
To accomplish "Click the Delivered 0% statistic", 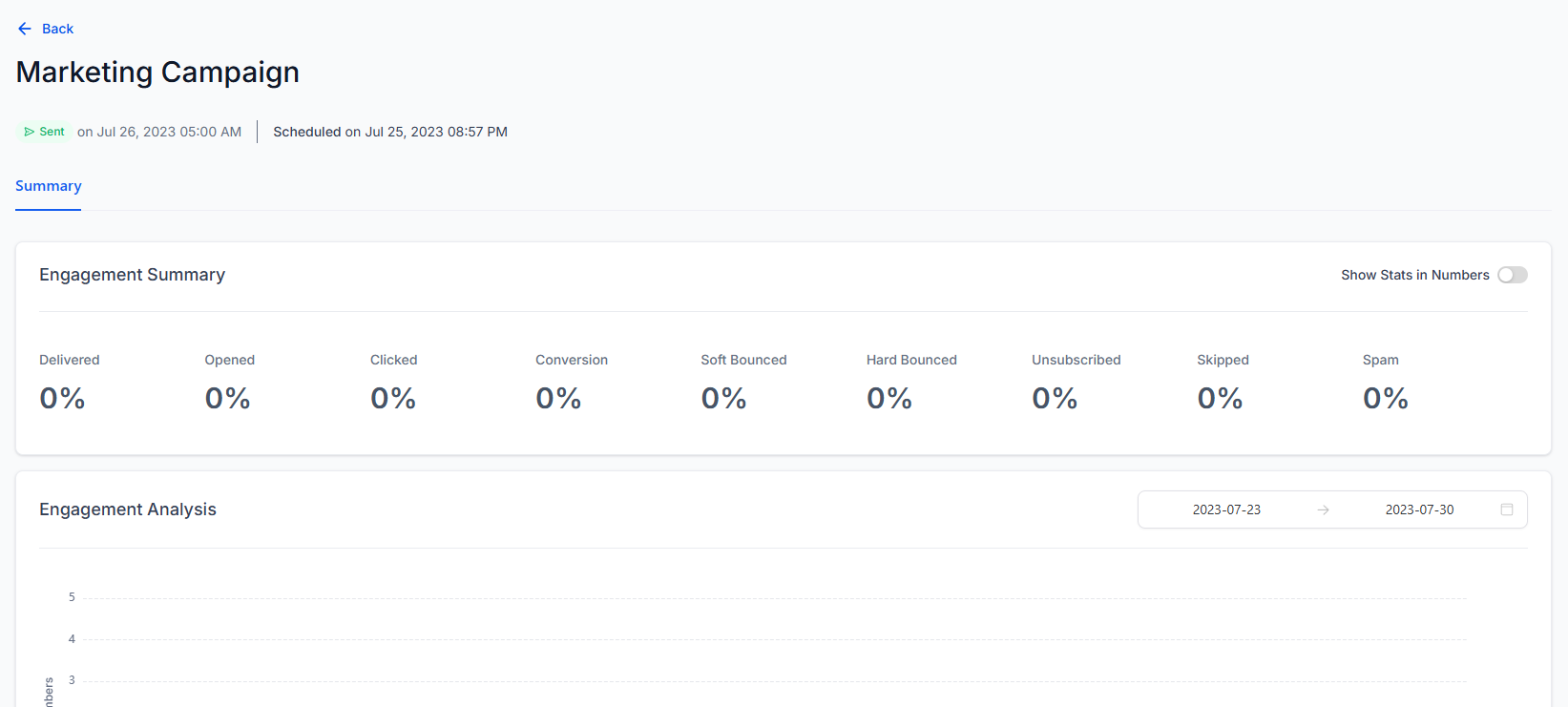I will click(x=62, y=398).
